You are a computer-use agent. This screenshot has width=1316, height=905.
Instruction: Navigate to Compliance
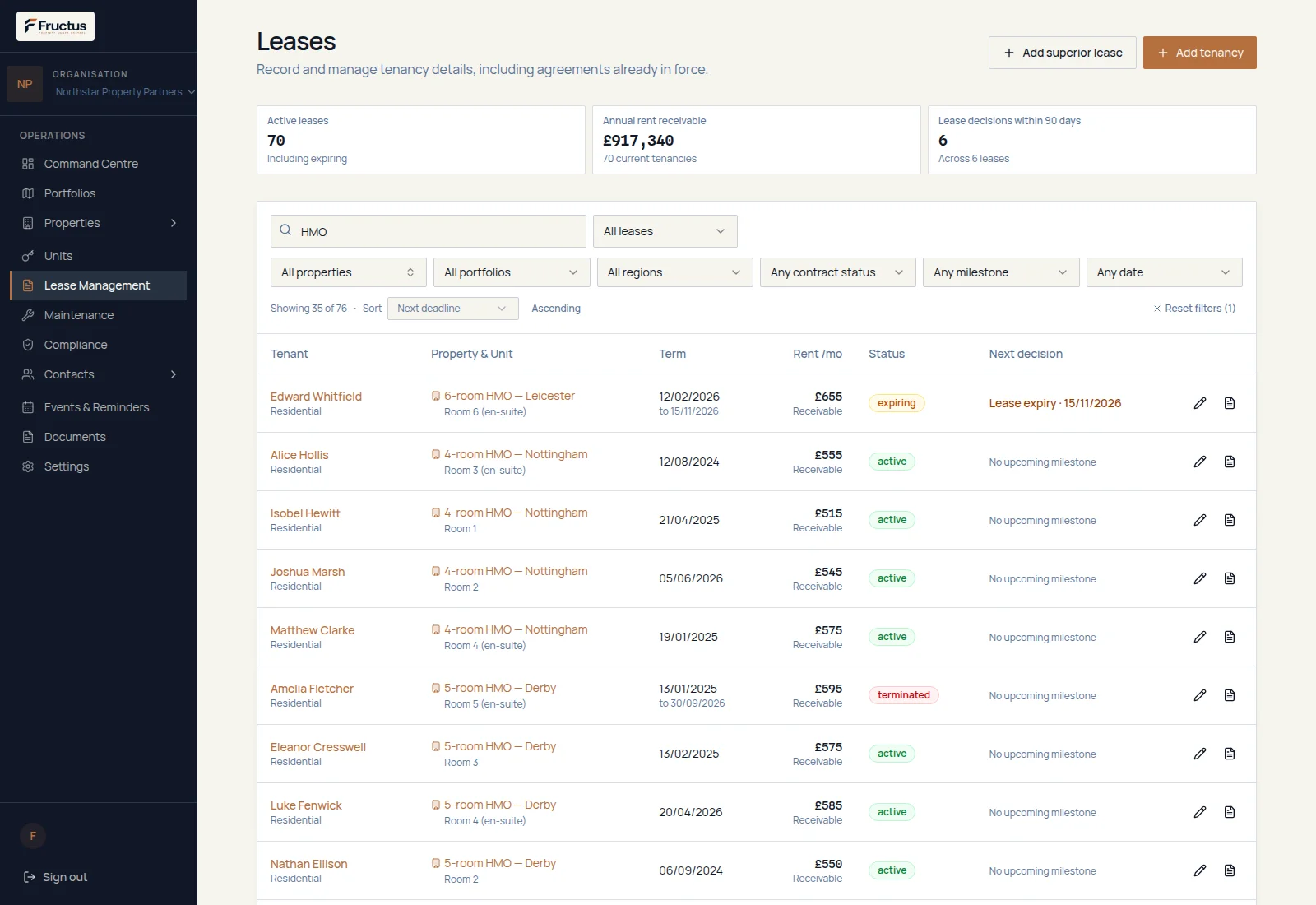coord(98,345)
